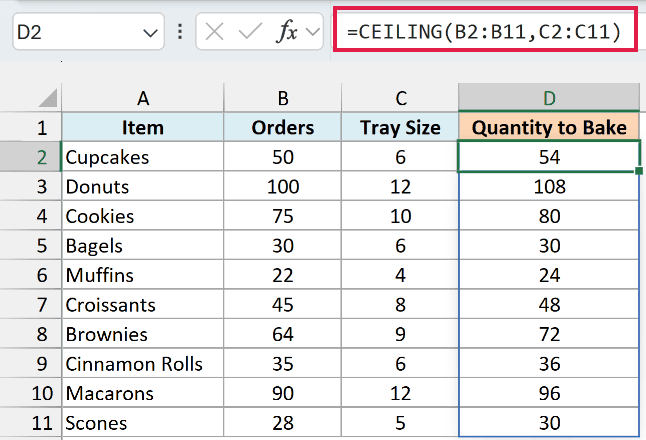Viewport: 646px width, 440px height.
Task: Select column D header
Action: pyautogui.click(x=549, y=98)
